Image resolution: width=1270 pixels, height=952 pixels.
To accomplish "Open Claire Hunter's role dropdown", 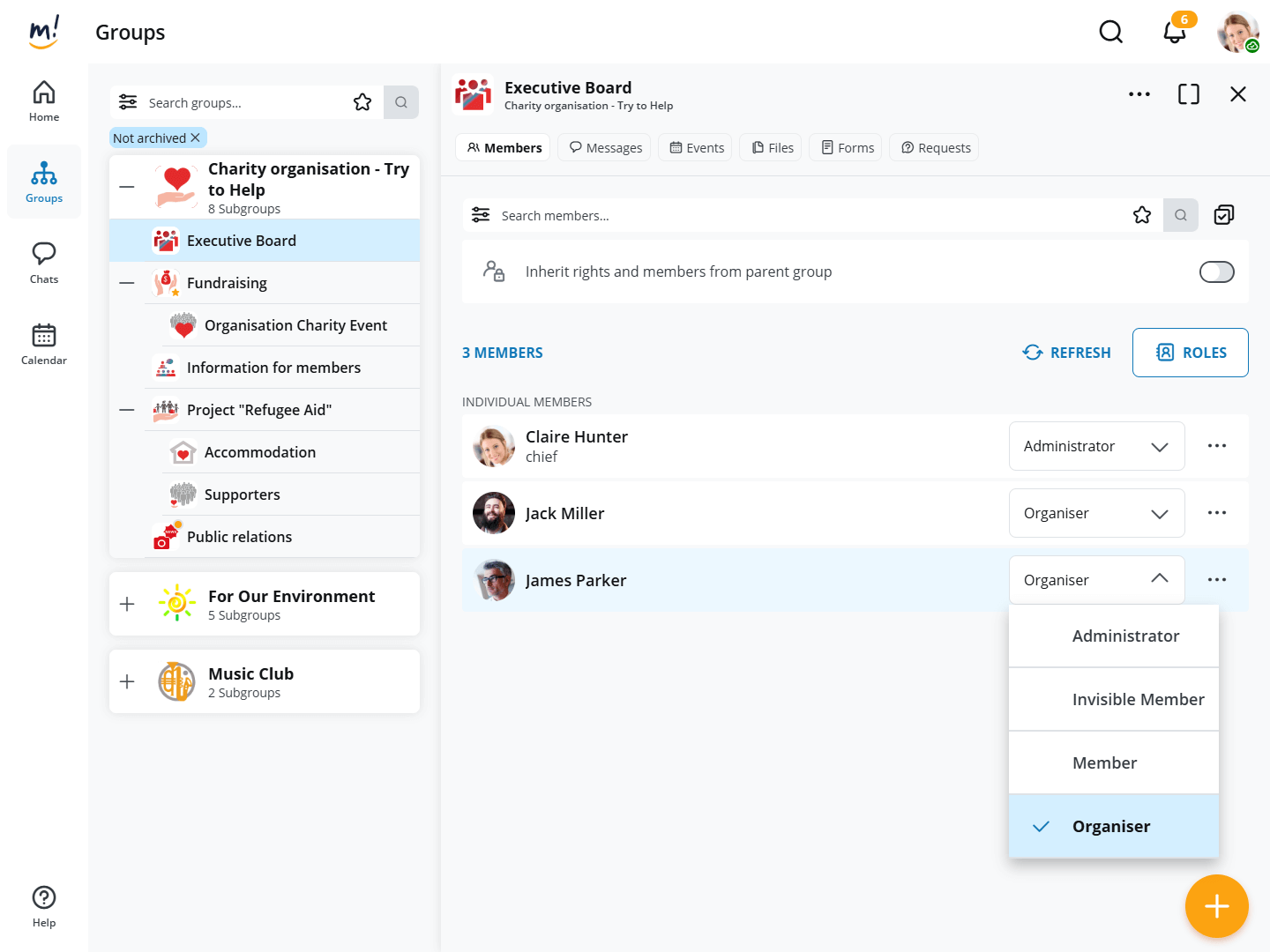I will pos(1096,446).
